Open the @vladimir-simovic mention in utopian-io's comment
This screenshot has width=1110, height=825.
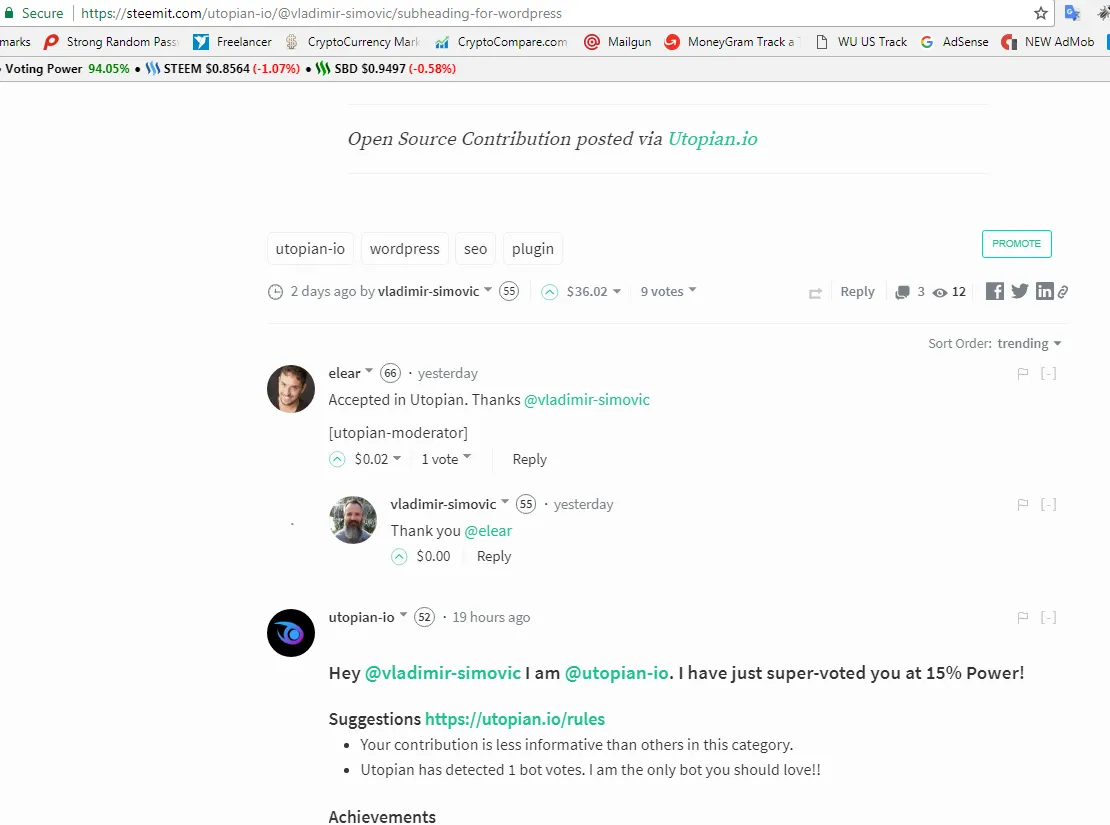coord(443,673)
